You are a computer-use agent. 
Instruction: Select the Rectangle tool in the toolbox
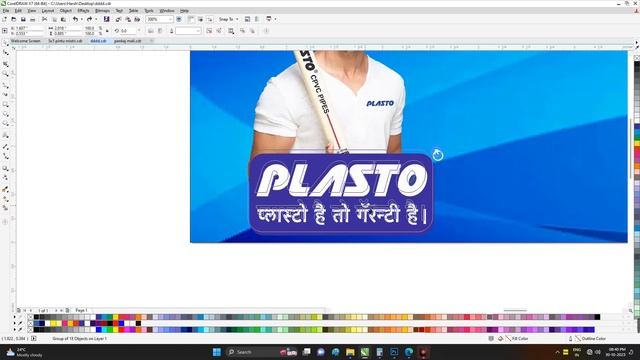tap(6, 104)
